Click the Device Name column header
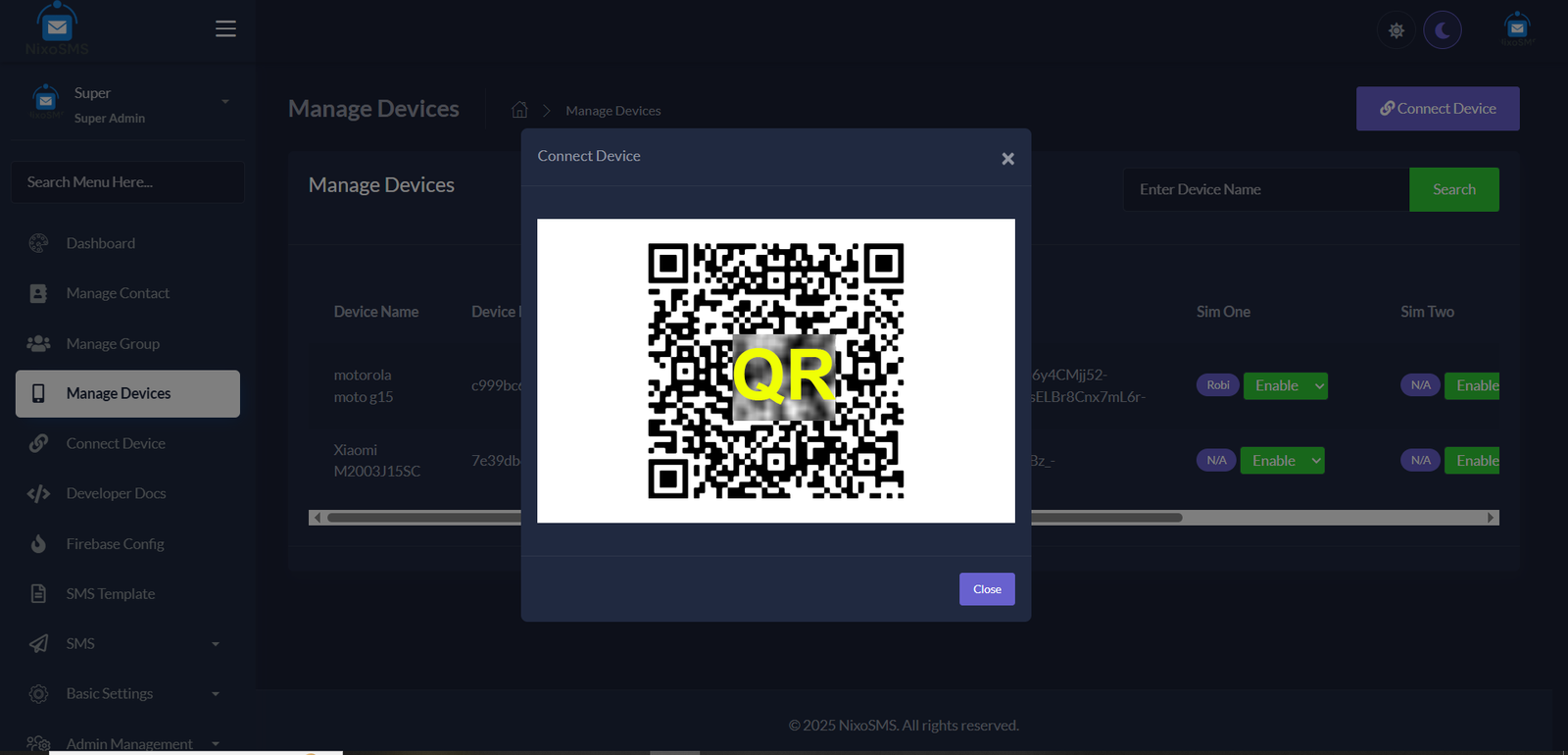 click(x=376, y=312)
